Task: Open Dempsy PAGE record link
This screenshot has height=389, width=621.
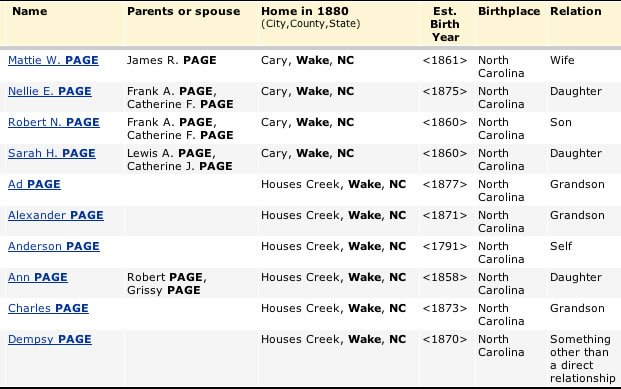Action: (x=50, y=339)
